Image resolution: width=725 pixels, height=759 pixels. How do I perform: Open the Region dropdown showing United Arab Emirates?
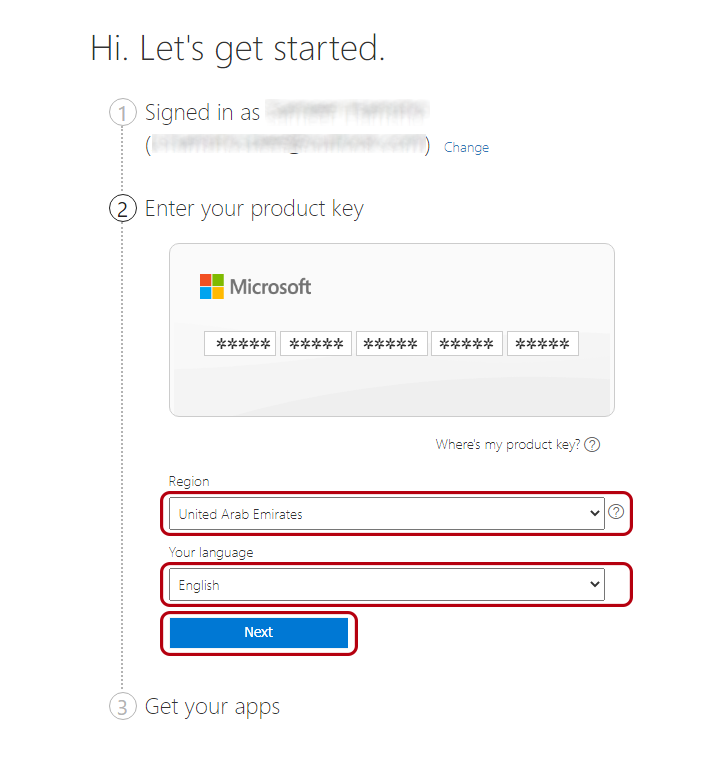(x=386, y=514)
